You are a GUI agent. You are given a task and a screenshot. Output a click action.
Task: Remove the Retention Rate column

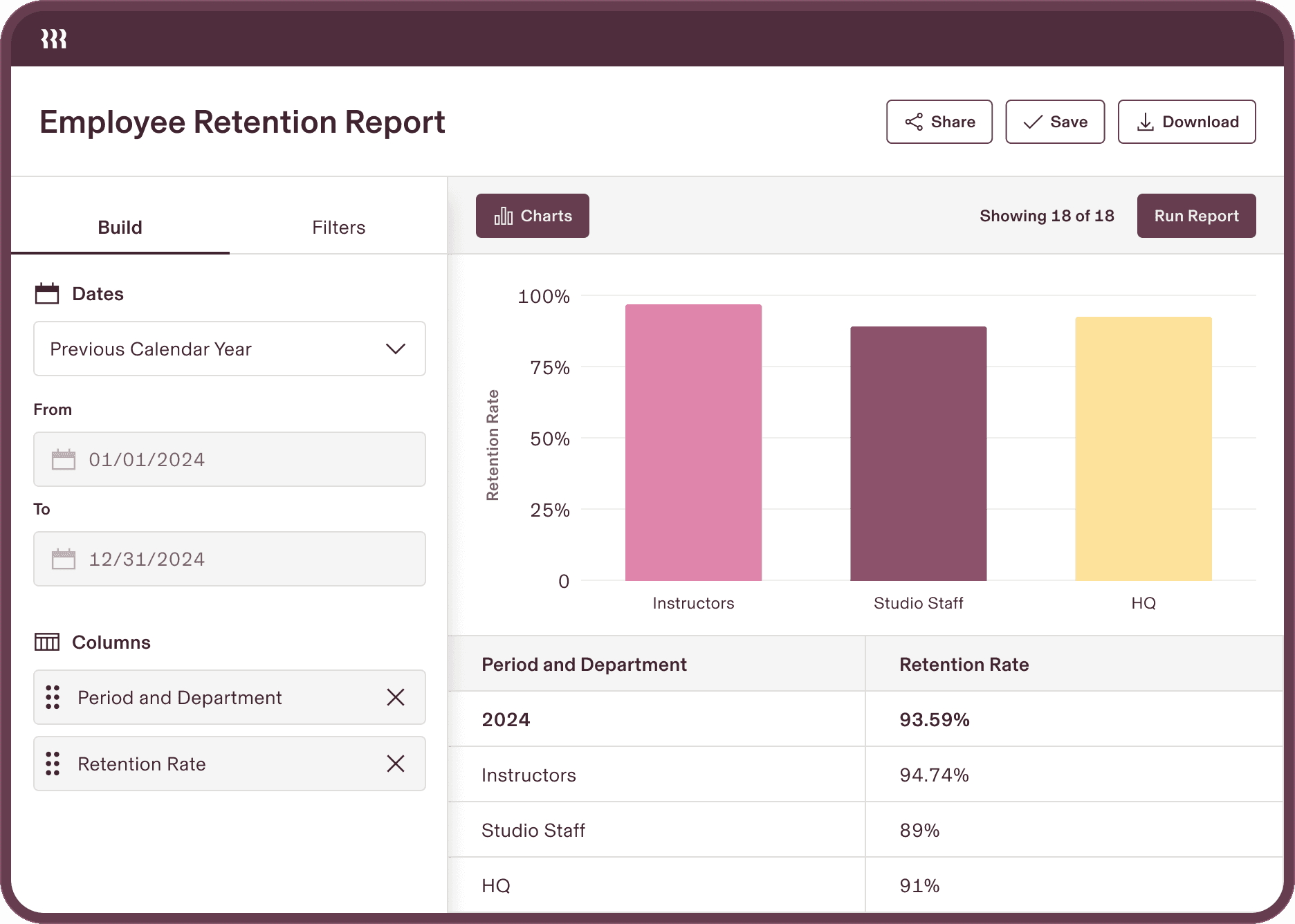(x=396, y=764)
